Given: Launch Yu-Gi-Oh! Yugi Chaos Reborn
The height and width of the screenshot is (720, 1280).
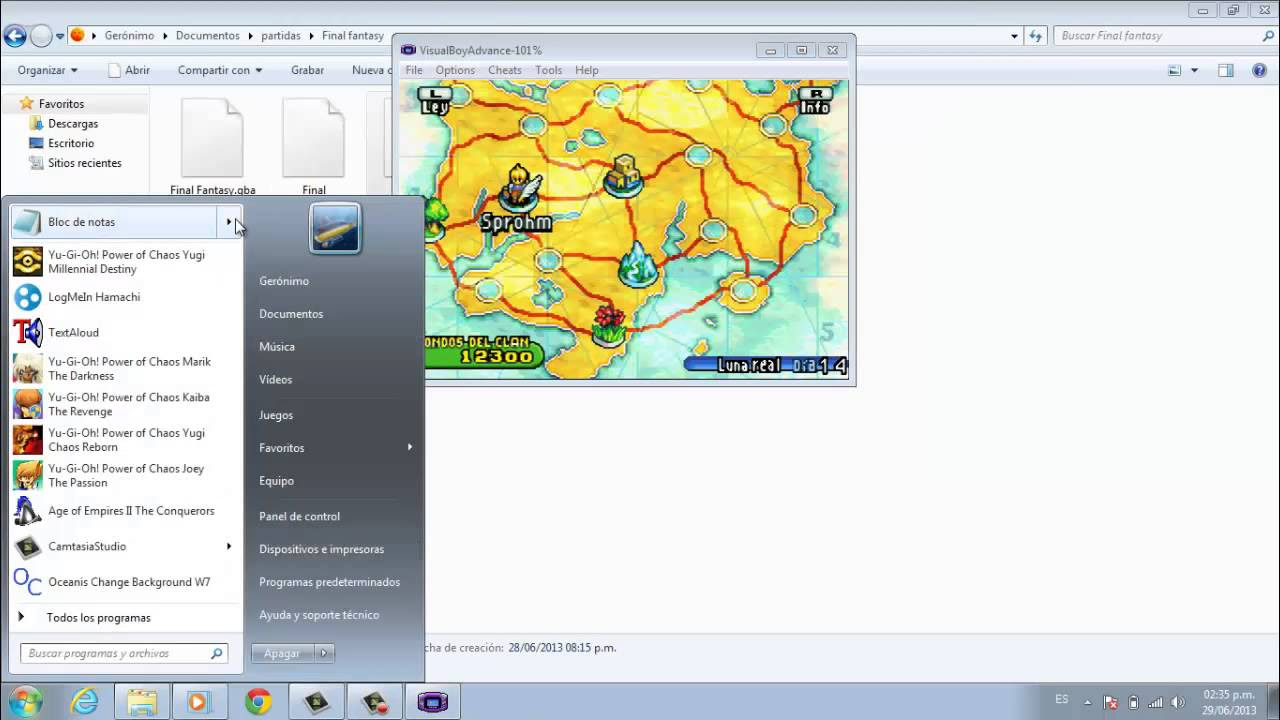Looking at the screenshot, I should click(x=126, y=440).
